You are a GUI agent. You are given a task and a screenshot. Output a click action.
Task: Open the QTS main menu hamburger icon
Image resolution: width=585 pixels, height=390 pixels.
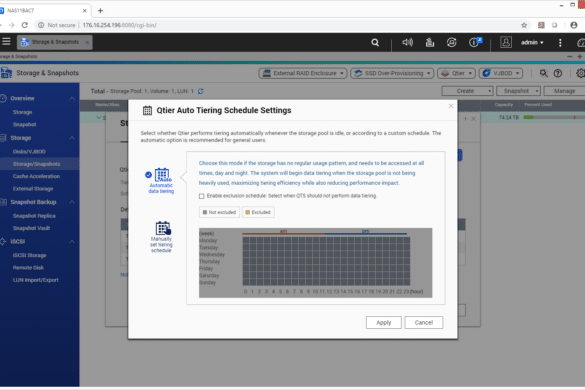(x=6, y=42)
